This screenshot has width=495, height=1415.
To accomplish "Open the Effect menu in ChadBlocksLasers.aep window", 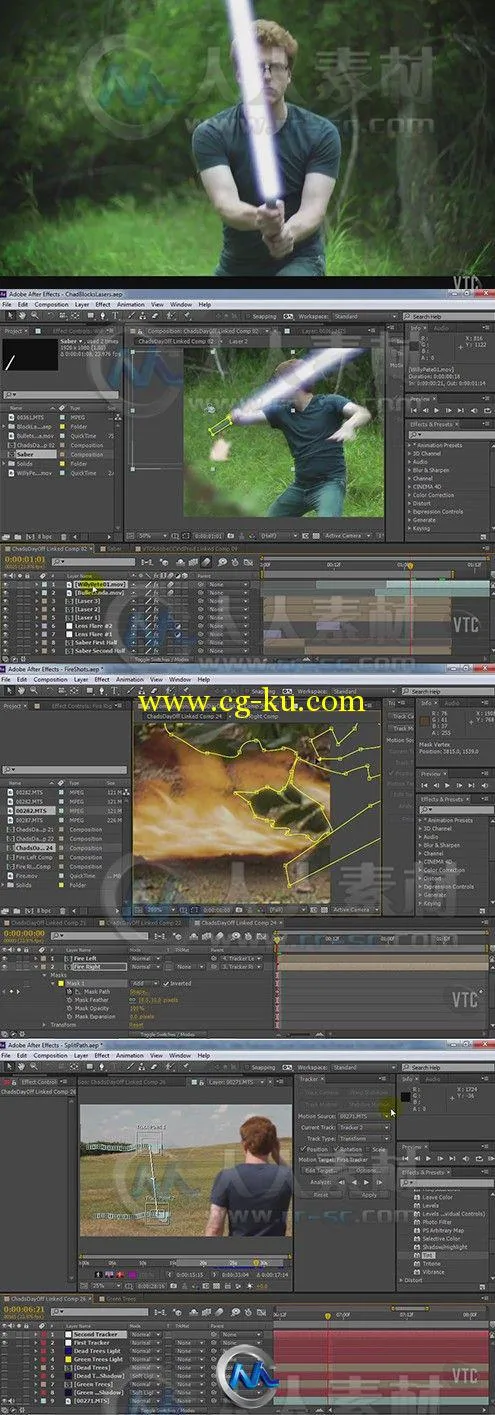I will [x=102, y=304].
